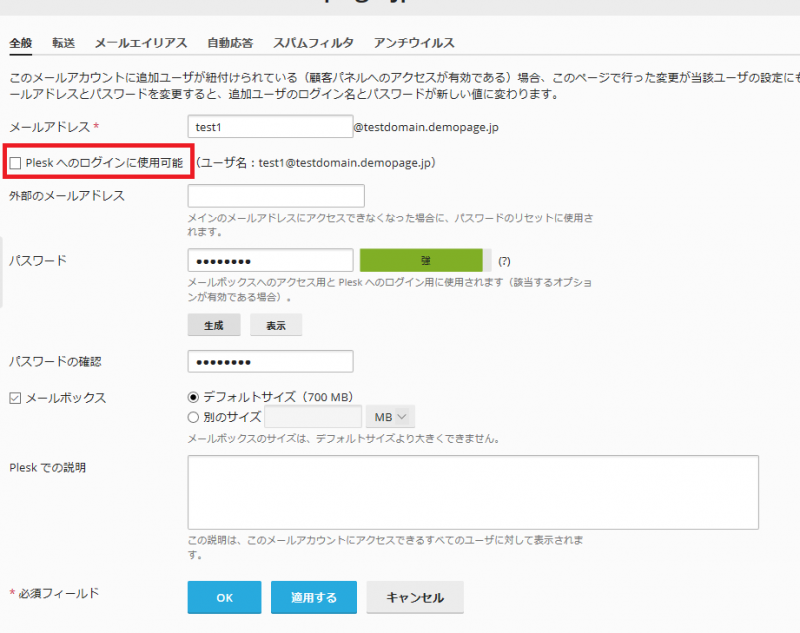The height and width of the screenshot is (633, 800).
Task: Focus the メールアドレス field containing test1
Action: click(x=270, y=126)
